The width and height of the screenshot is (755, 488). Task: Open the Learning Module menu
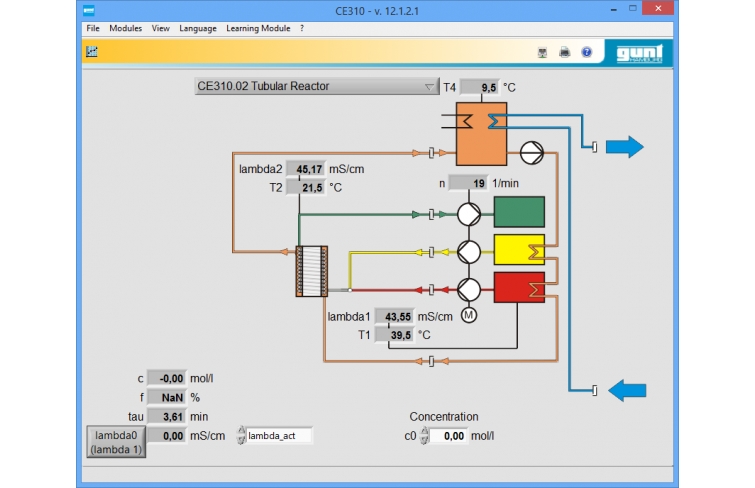258,28
